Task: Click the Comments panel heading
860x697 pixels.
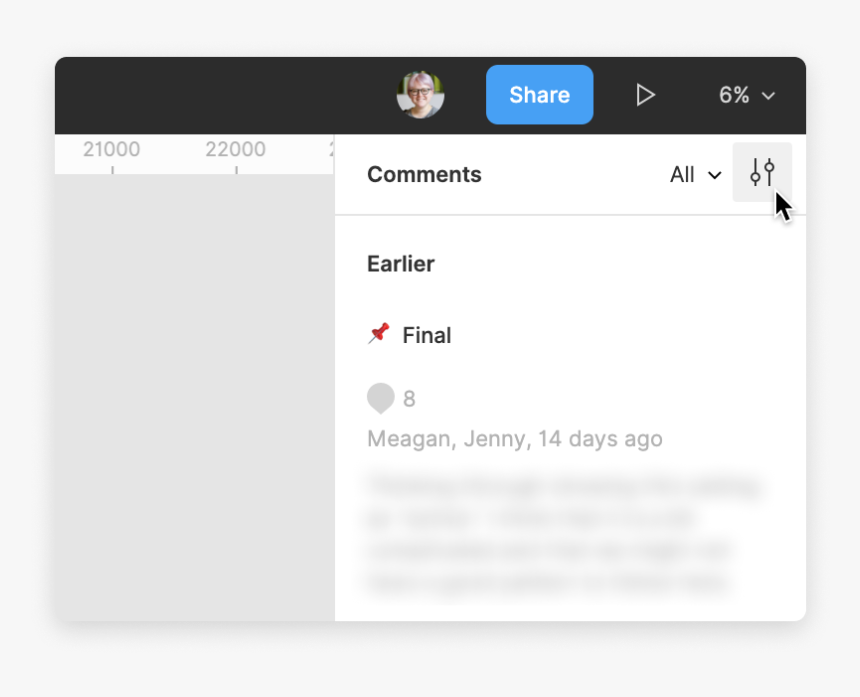Action: [424, 174]
